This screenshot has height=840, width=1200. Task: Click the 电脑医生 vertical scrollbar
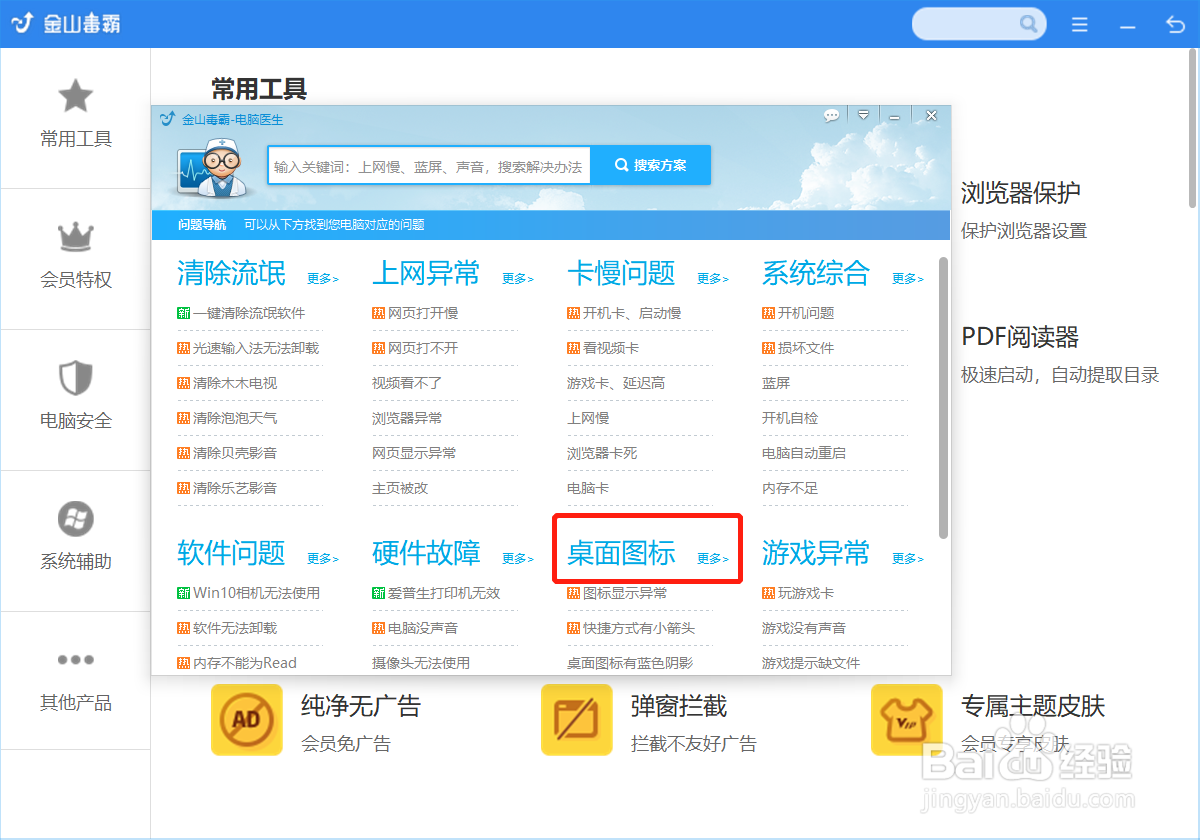click(x=943, y=398)
